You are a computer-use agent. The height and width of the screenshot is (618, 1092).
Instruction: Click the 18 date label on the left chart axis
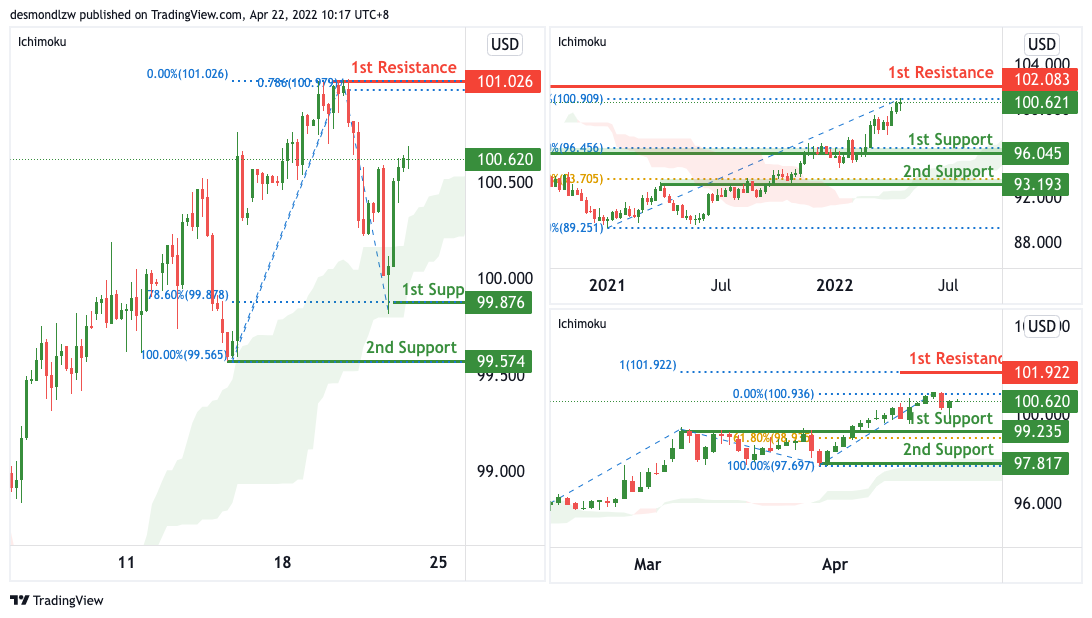point(283,563)
